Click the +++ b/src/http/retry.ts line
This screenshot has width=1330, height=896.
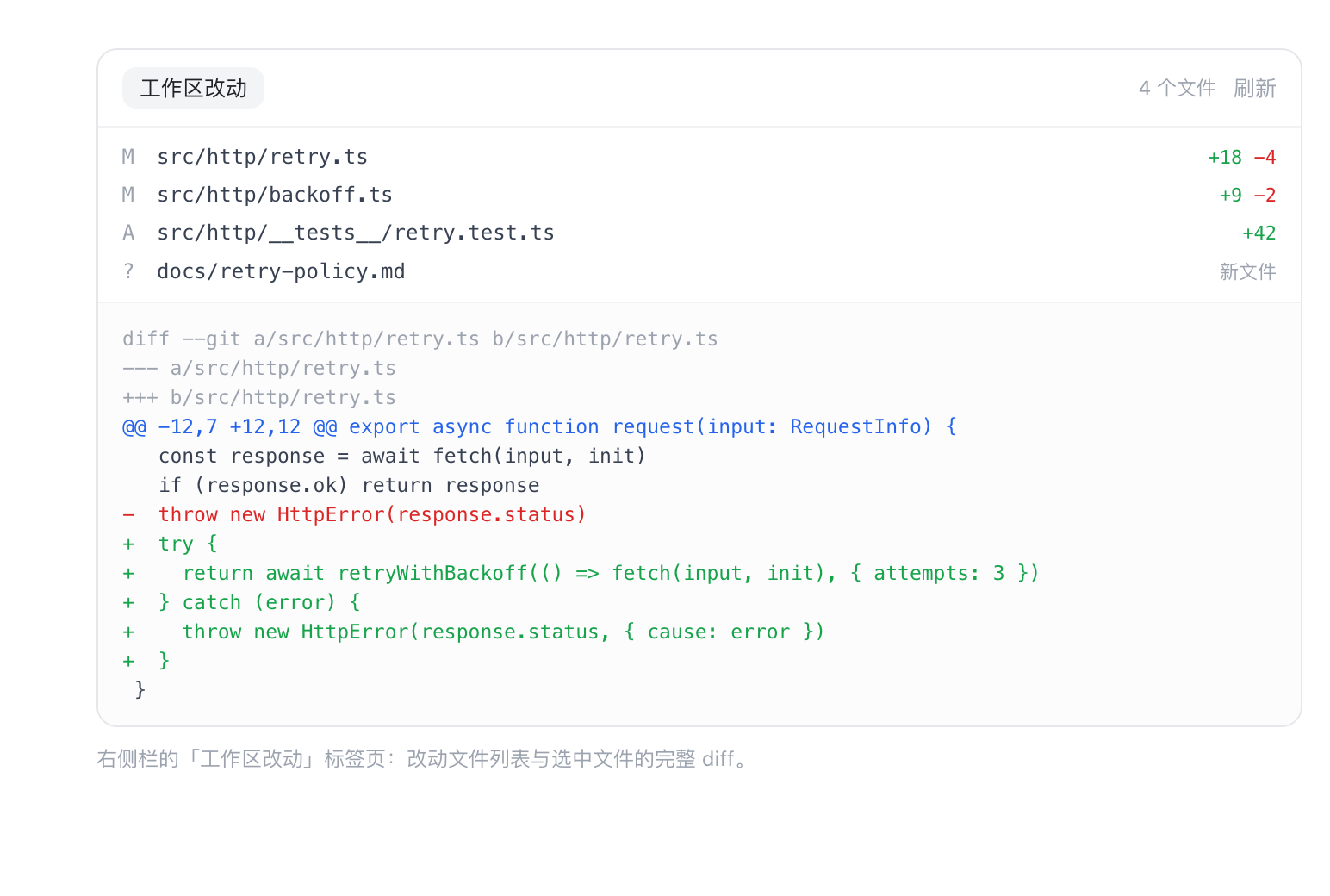pos(259,397)
